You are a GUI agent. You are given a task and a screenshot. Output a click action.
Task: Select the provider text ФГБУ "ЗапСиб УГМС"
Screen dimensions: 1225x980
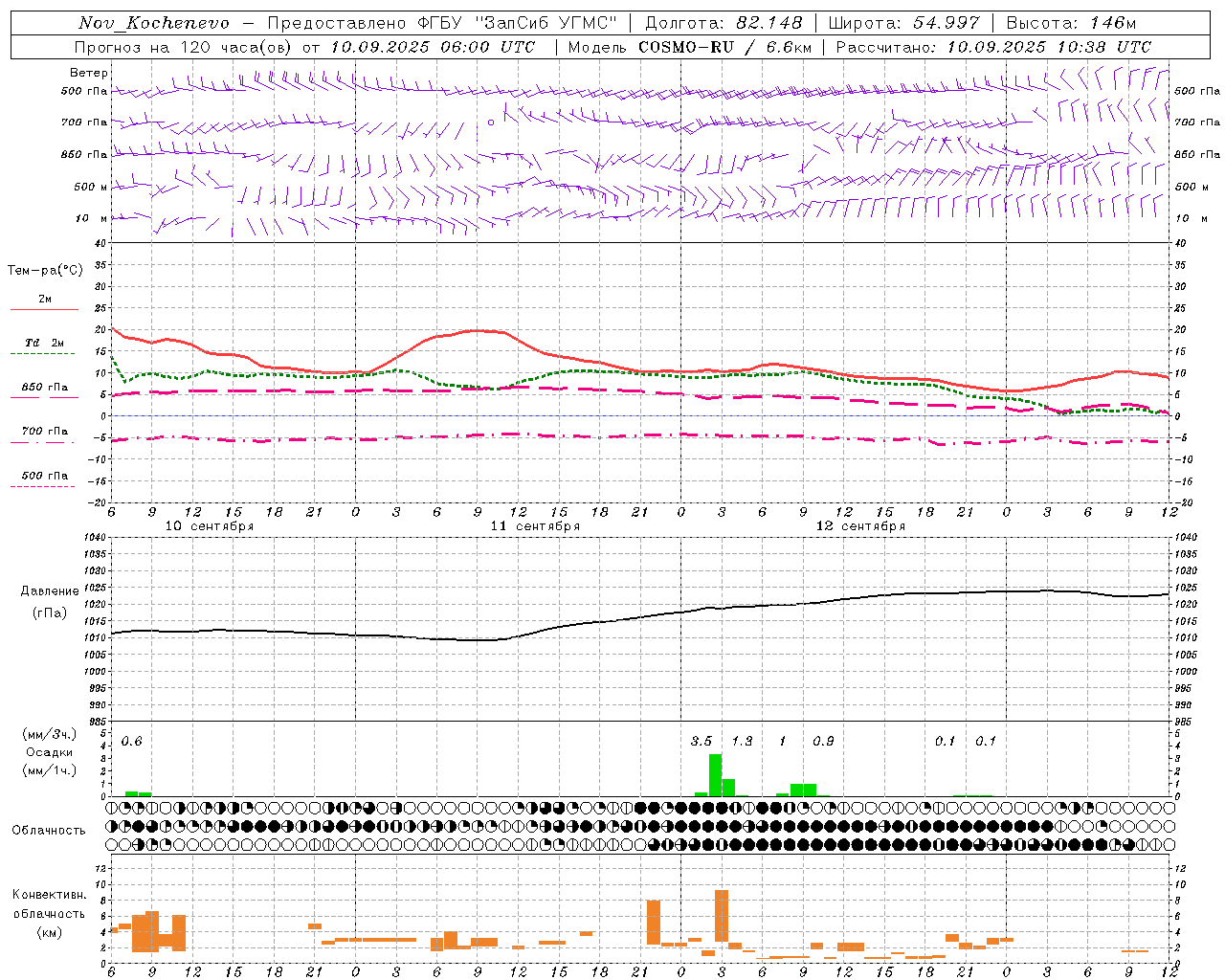coord(519,23)
